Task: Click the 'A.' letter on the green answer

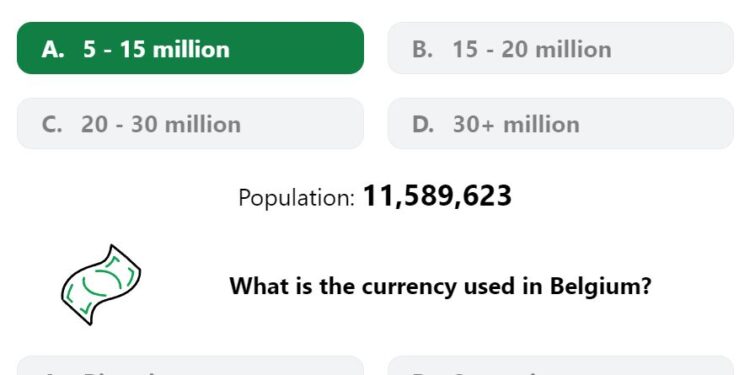Action: [x=53, y=49]
